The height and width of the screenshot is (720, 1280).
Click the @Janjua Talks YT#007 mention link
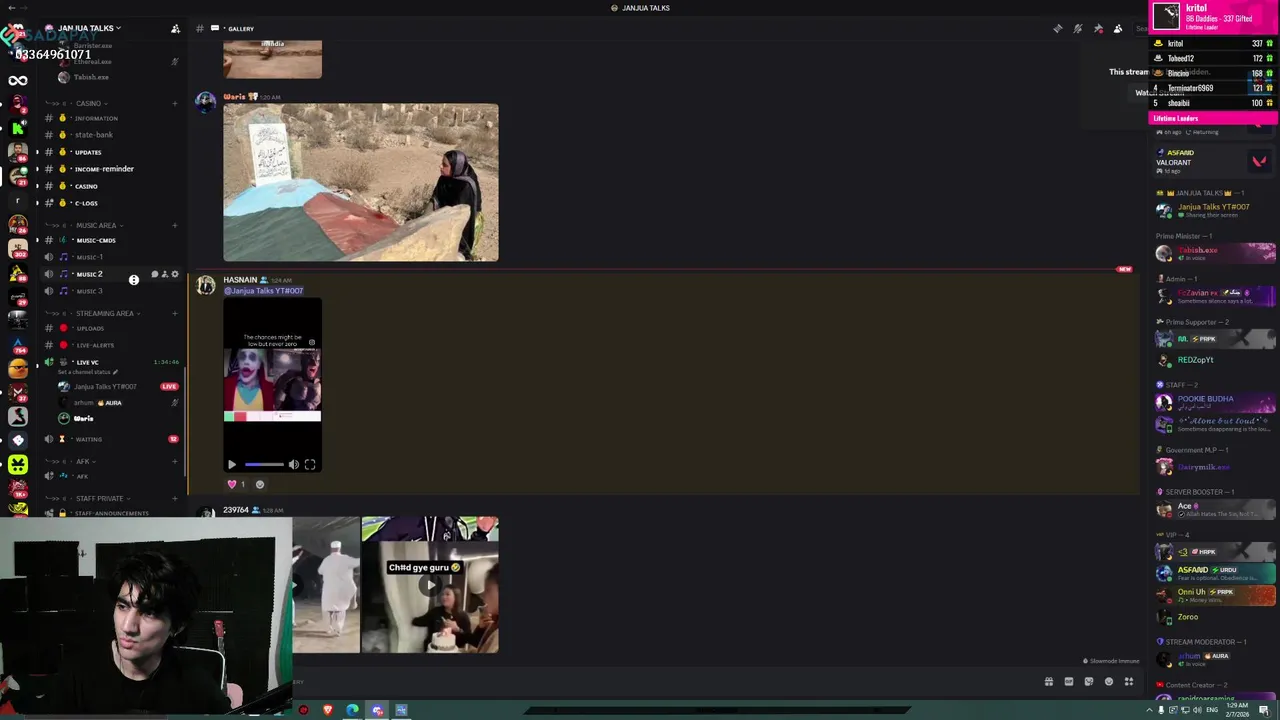point(263,291)
